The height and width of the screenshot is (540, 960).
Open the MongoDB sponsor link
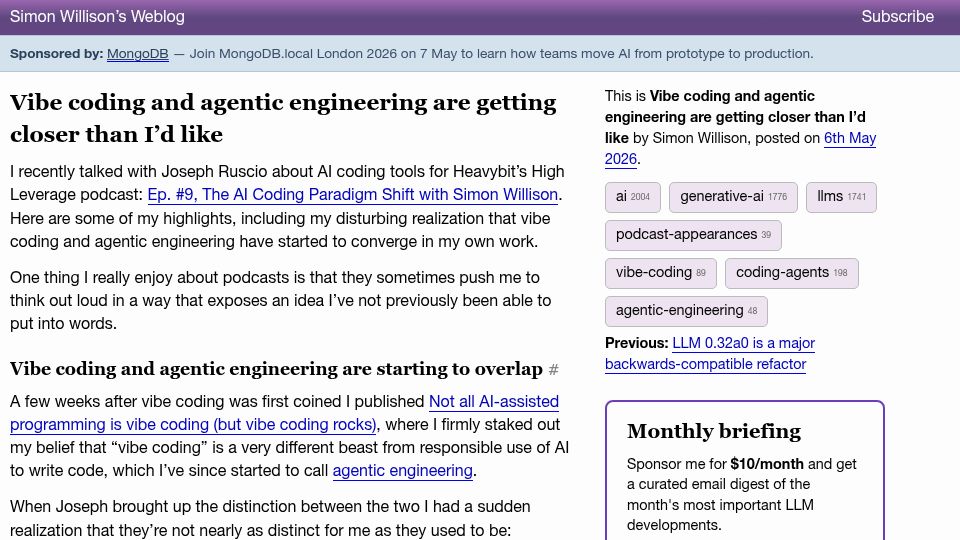tap(138, 54)
